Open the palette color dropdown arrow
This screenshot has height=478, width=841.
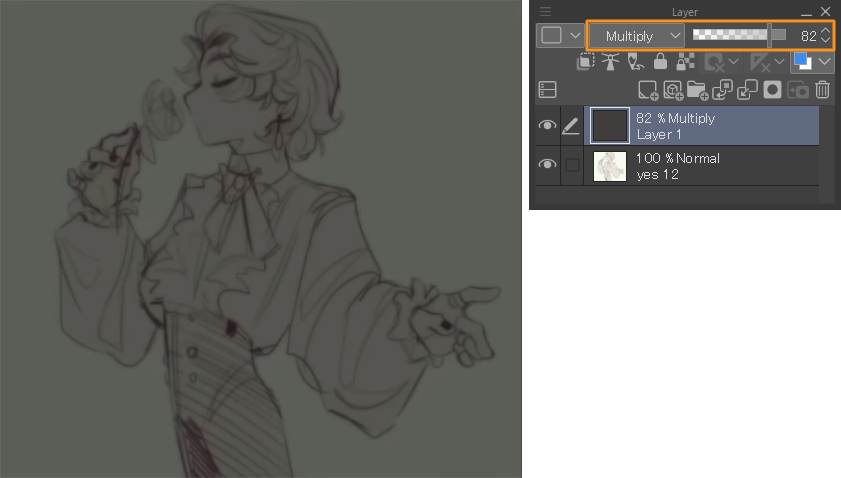click(575, 36)
